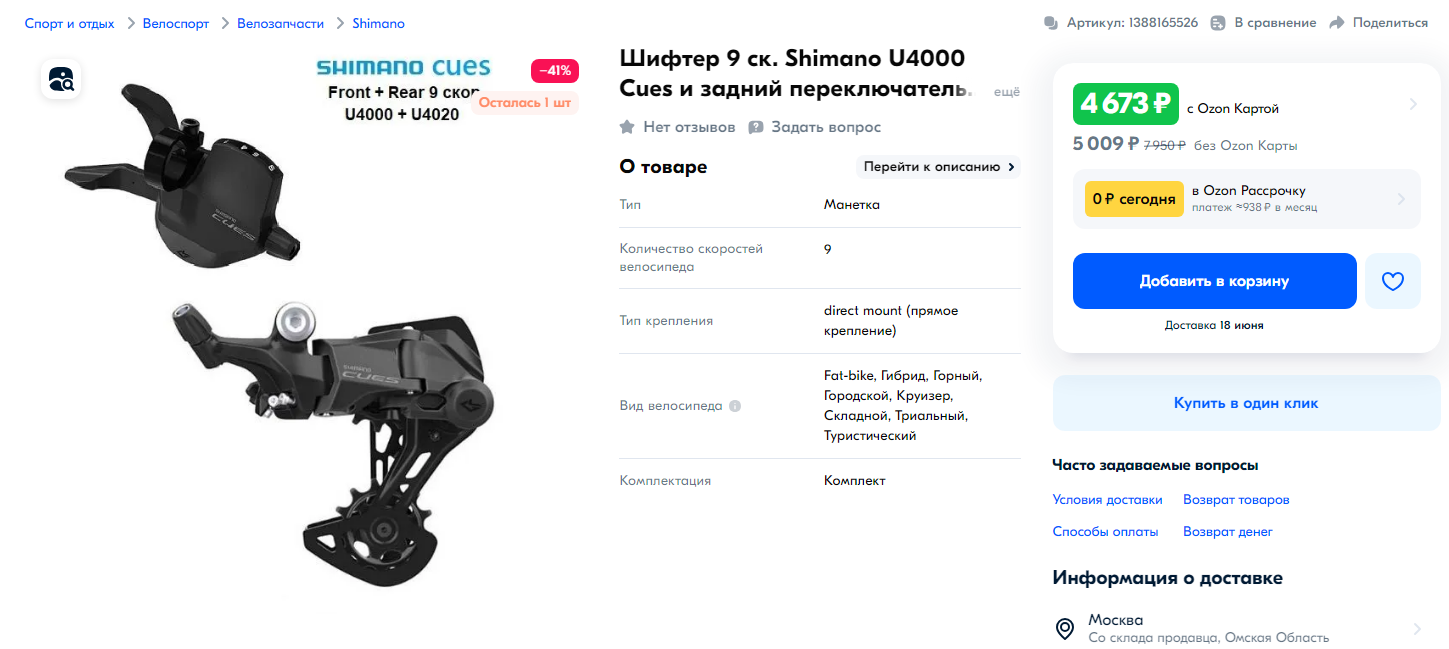The image size is (1449, 649).
Task: Add product to favorites with heart icon
Action: (x=1392, y=281)
